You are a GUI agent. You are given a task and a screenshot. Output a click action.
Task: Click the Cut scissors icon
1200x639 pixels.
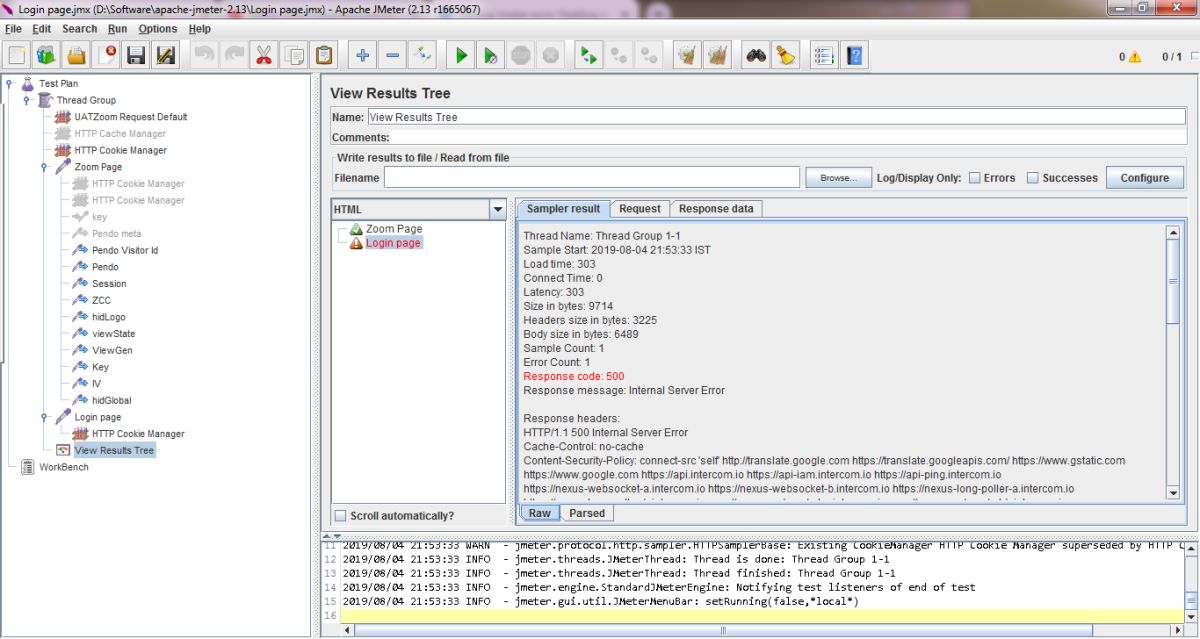coord(264,55)
